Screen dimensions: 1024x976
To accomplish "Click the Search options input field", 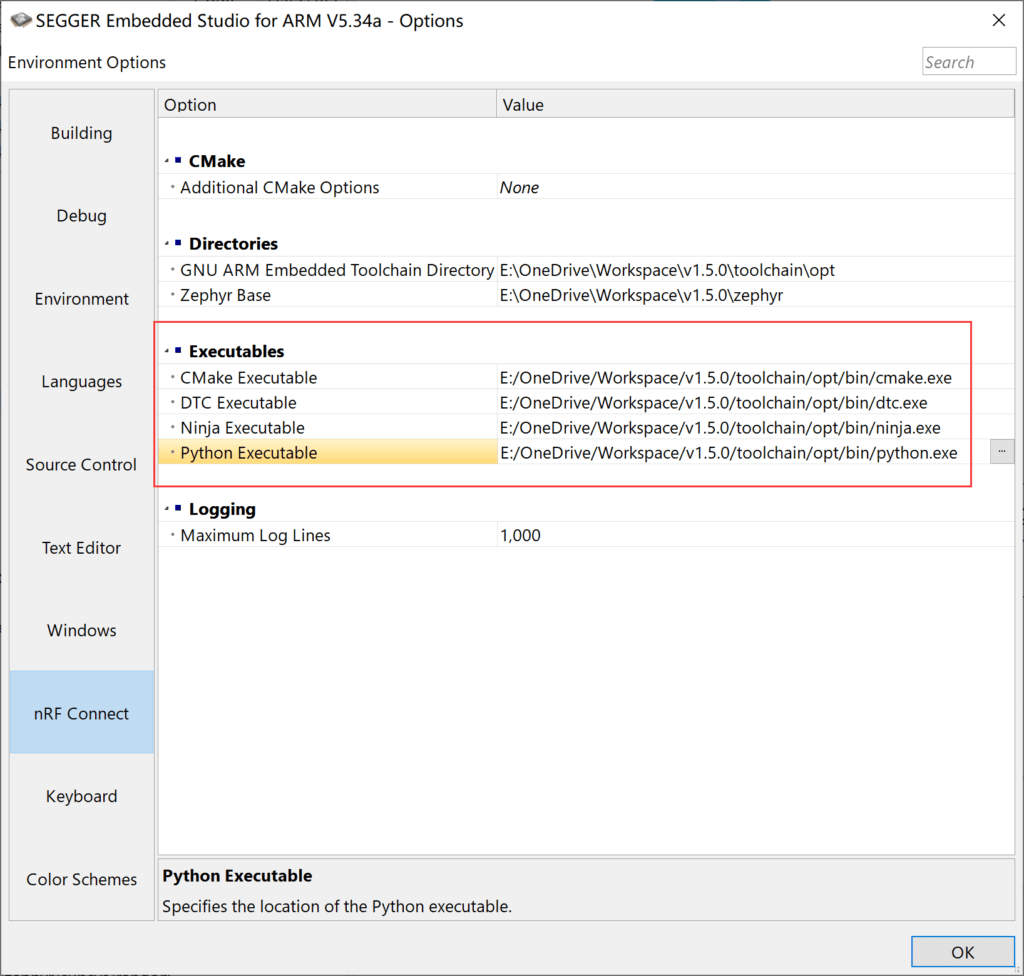I will click(968, 62).
